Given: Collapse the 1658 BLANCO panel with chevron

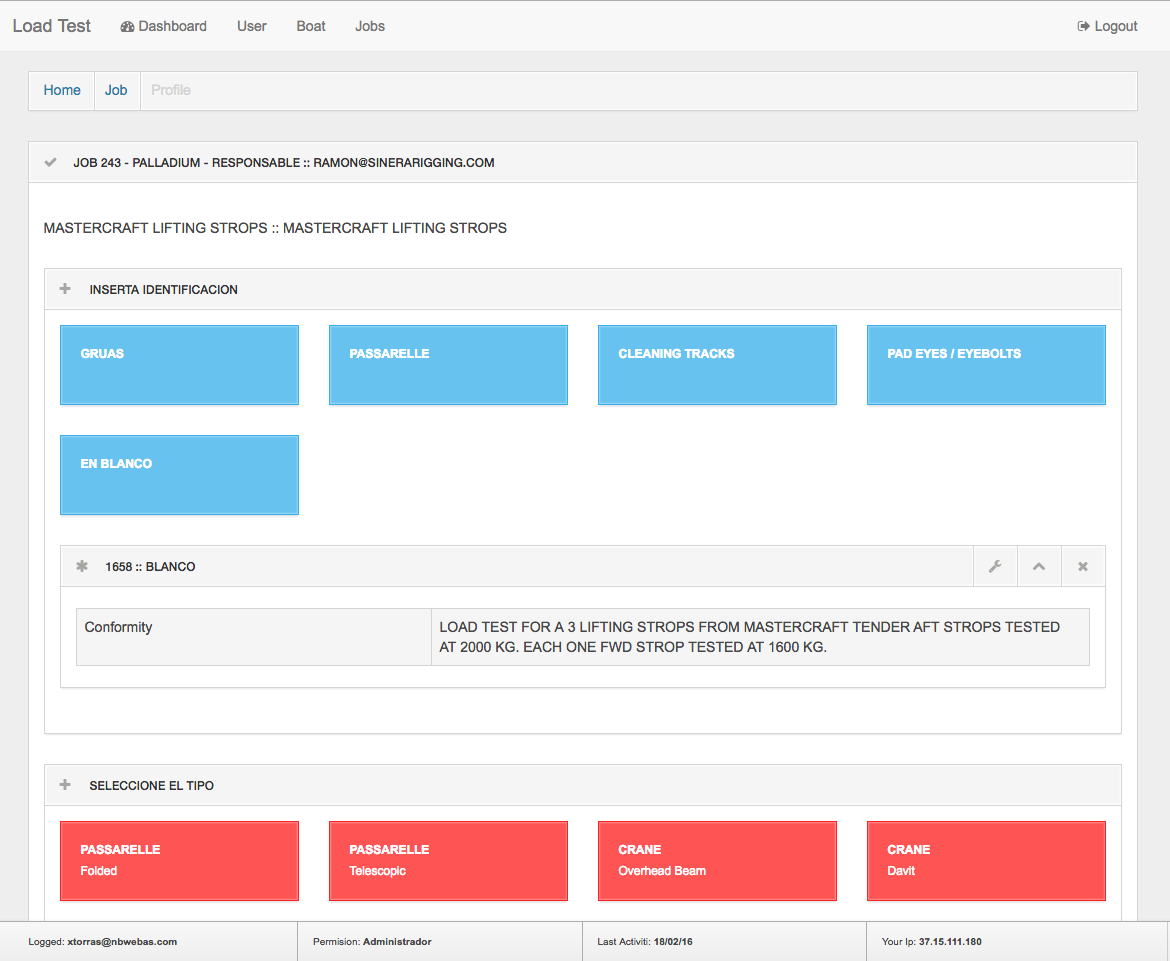Looking at the screenshot, I should [1039, 567].
